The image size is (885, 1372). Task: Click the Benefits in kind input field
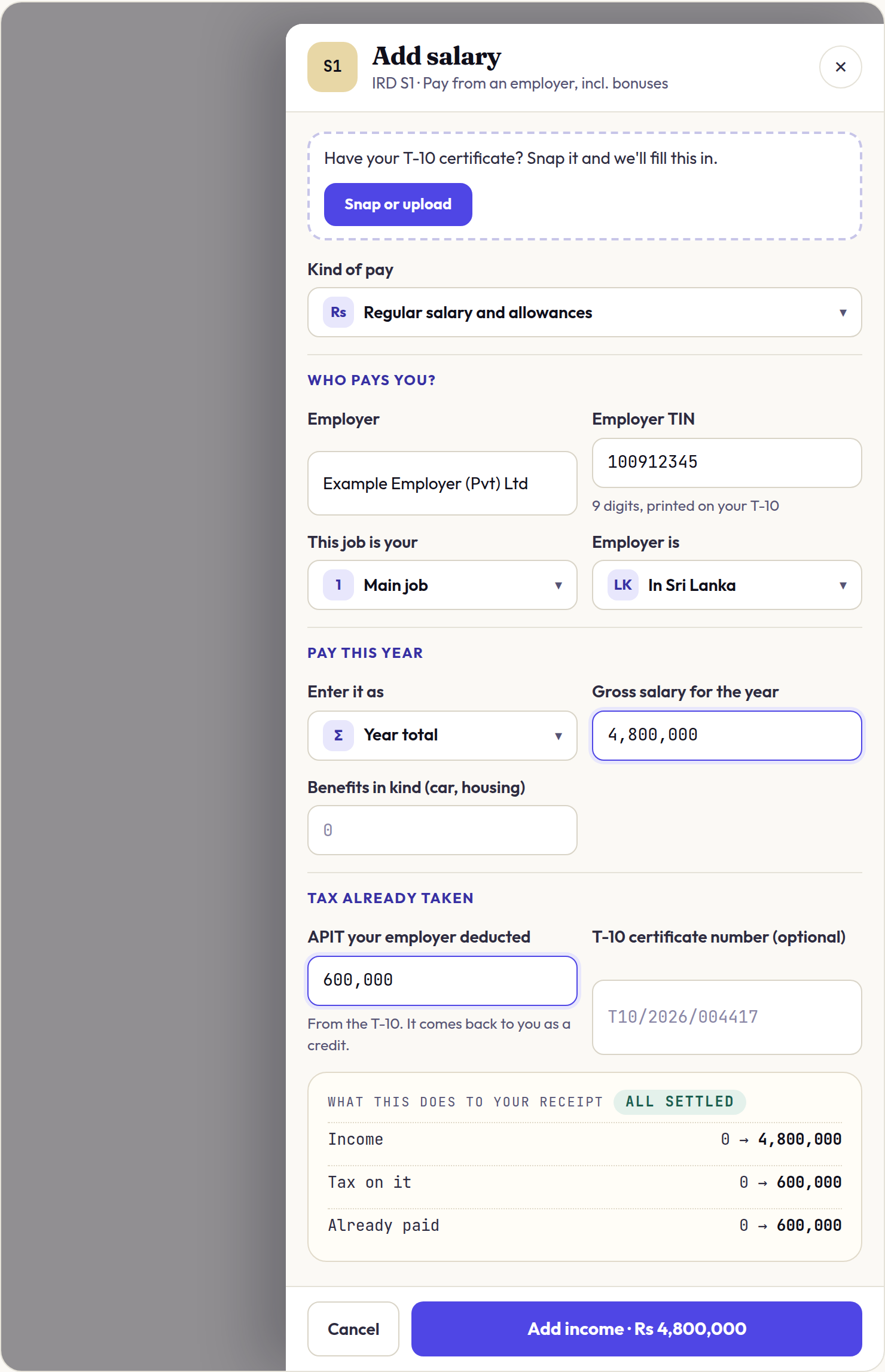pyautogui.click(x=443, y=830)
